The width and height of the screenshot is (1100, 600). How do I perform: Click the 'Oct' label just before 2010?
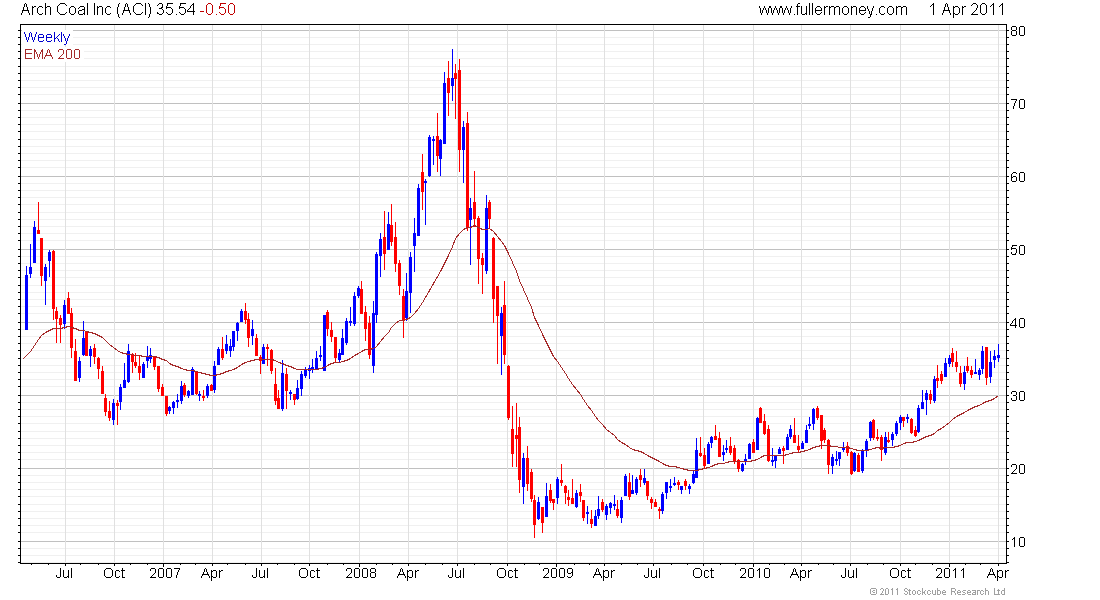tap(703, 573)
